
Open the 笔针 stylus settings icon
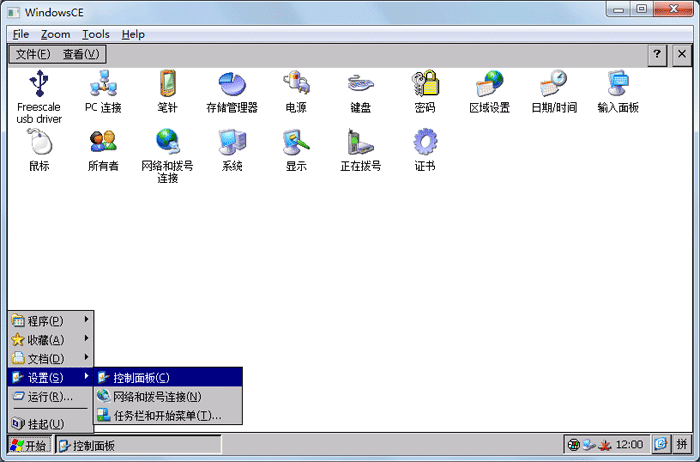(x=167, y=91)
